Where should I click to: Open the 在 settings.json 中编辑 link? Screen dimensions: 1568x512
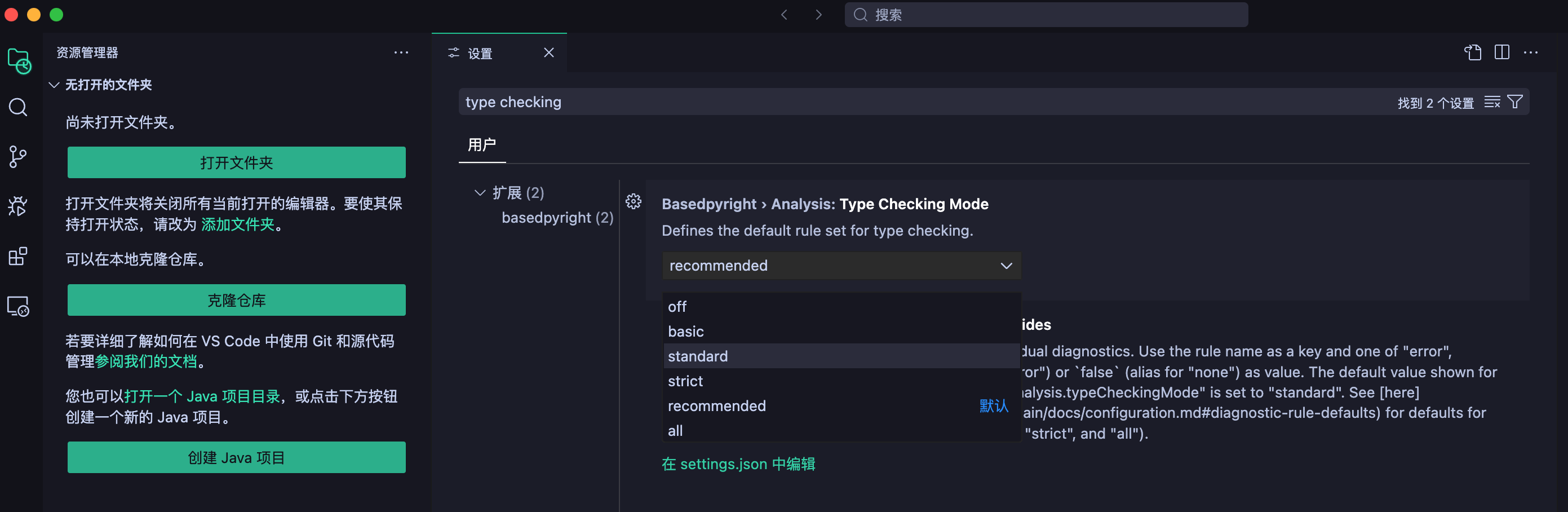click(x=738, y=464)
